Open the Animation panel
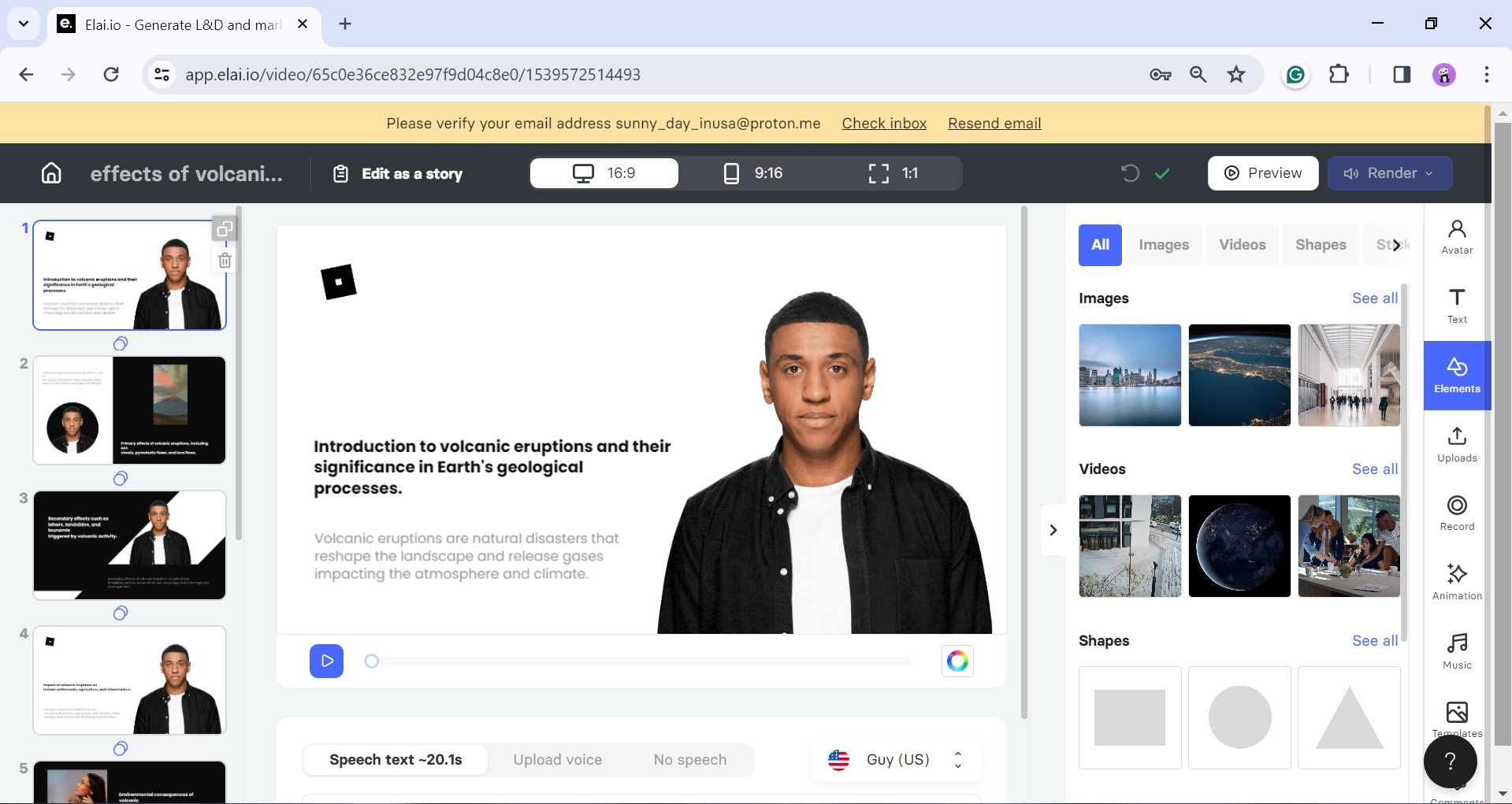The image size is (1512, 804). tap(1457, 583)
